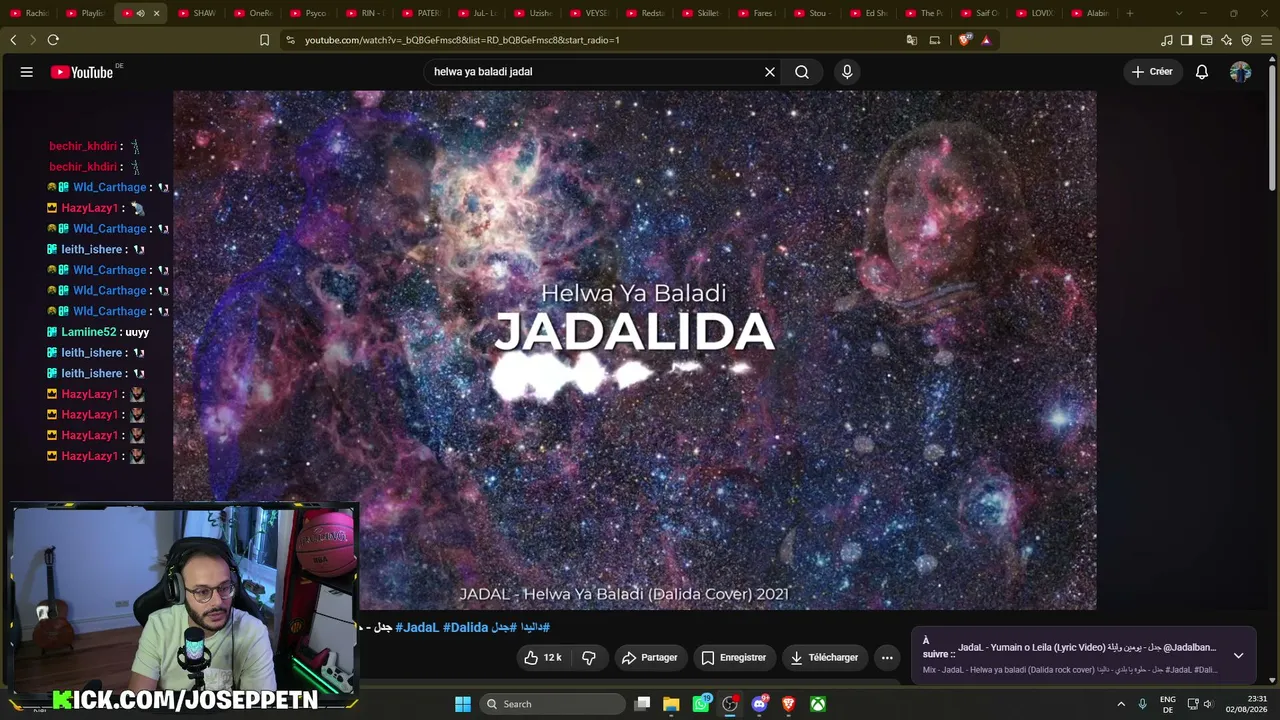The height and width of the screenshot is (720, 1280).
Task: Open the ENG DE language switcher
Action: tap(1168, 704)
